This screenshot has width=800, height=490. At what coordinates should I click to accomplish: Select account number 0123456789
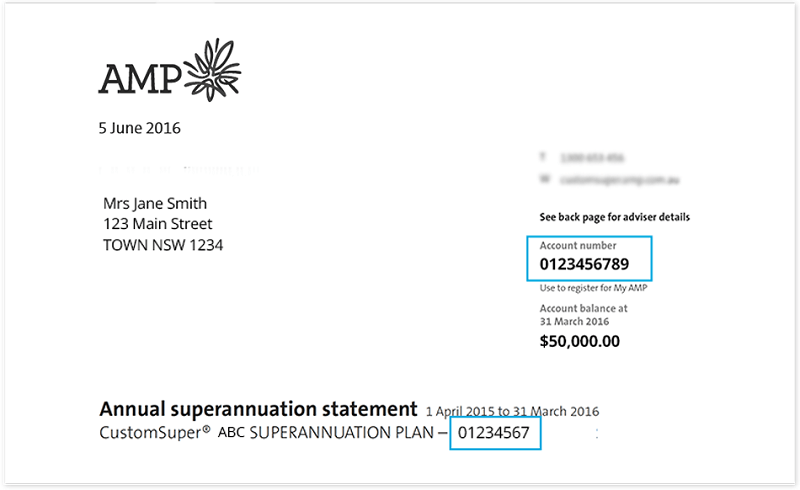tap(584, 264)
